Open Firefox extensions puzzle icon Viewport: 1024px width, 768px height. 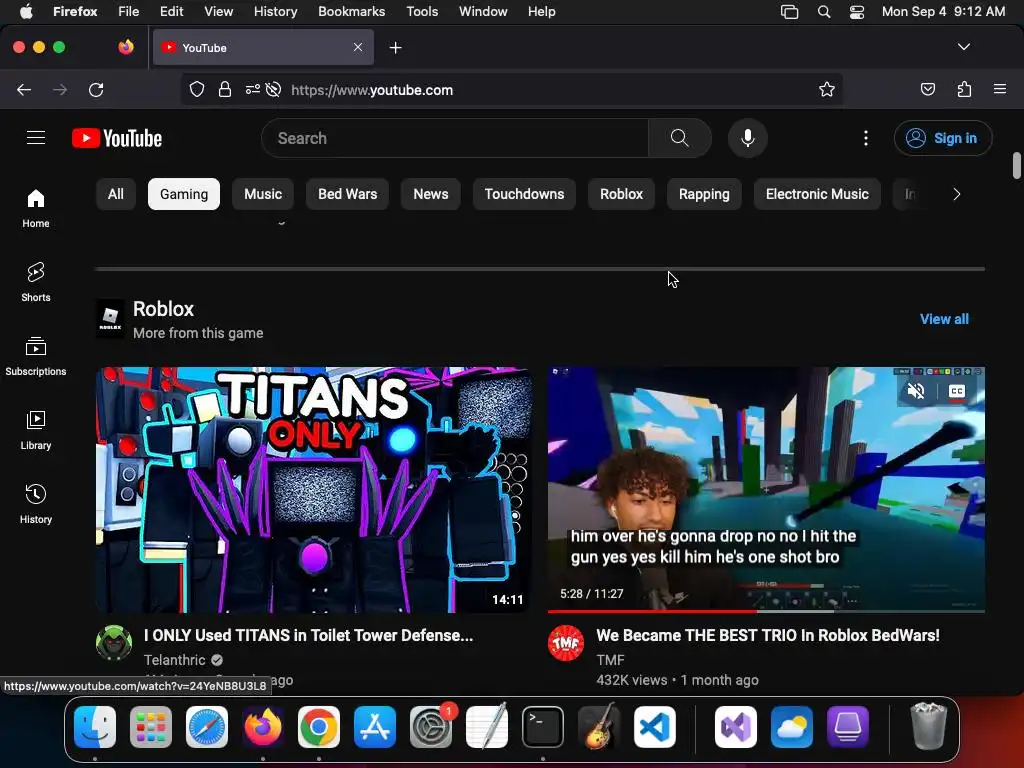coord(964,89)
